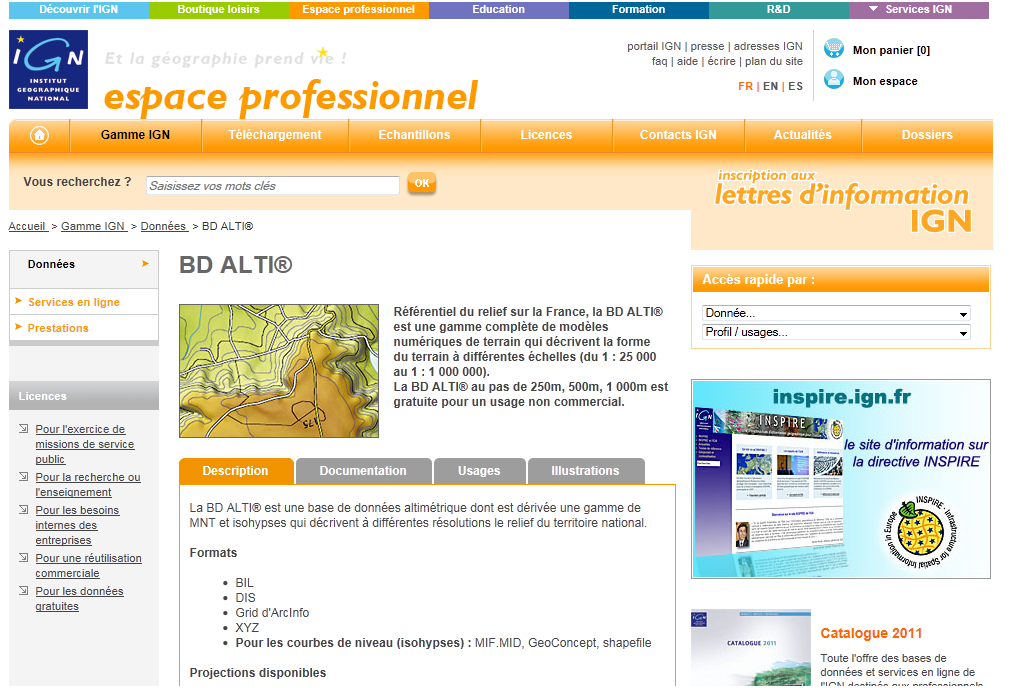Open the Education top tab
1020x688 pixels.
tap(499, 9)
